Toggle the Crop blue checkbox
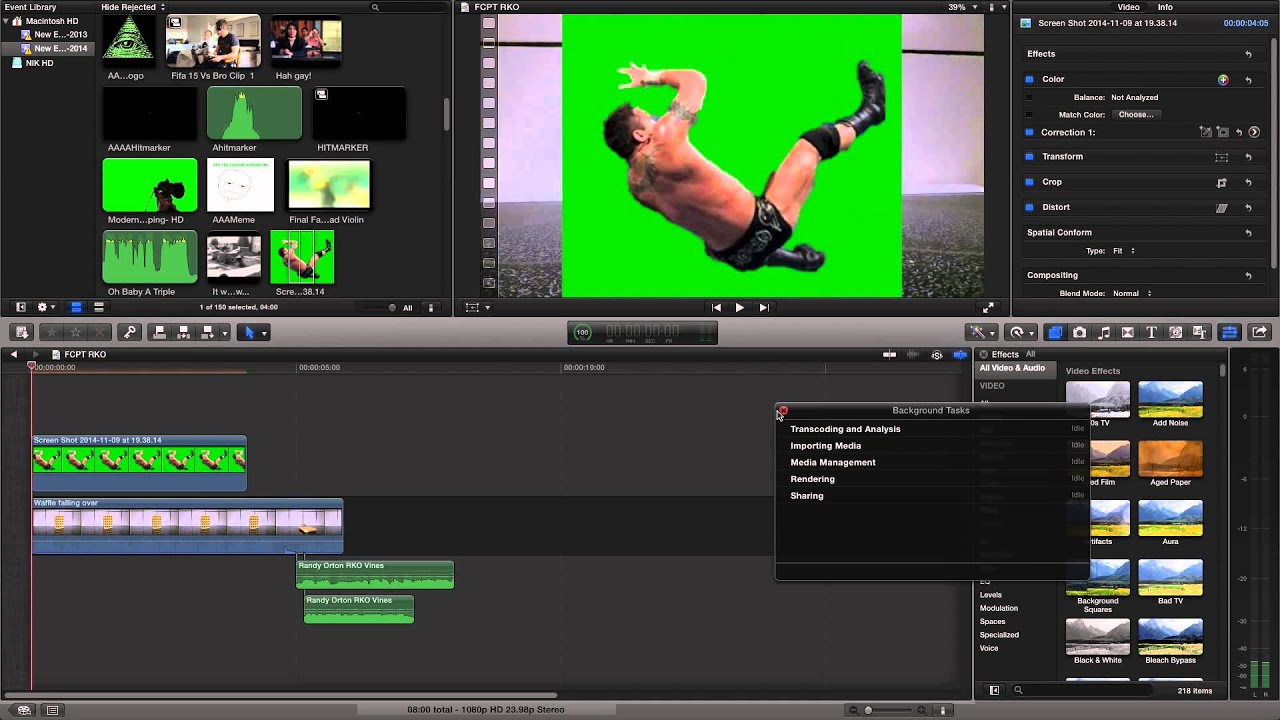The image size is (1280, 720). point(1029,182)
